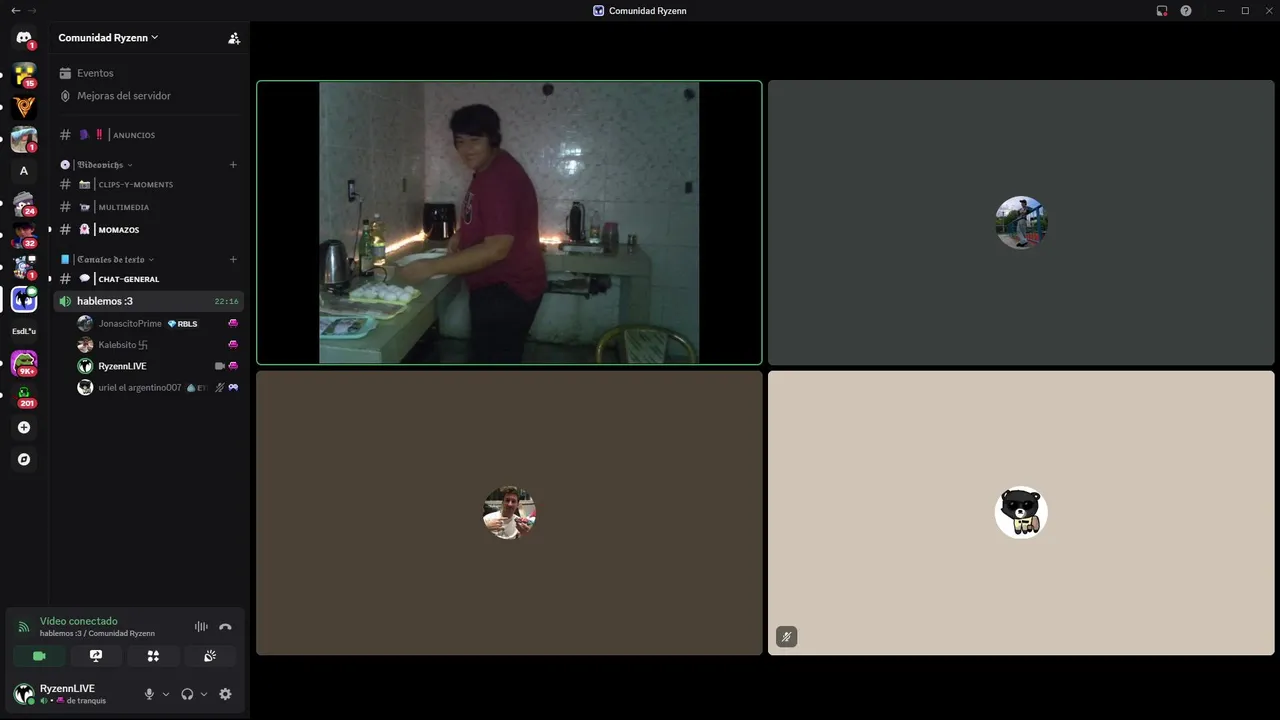Screen dimensions: 1280x720
Task: Open Comunidad Ryzenn server dropdown menu
Action: pos(108,38)
